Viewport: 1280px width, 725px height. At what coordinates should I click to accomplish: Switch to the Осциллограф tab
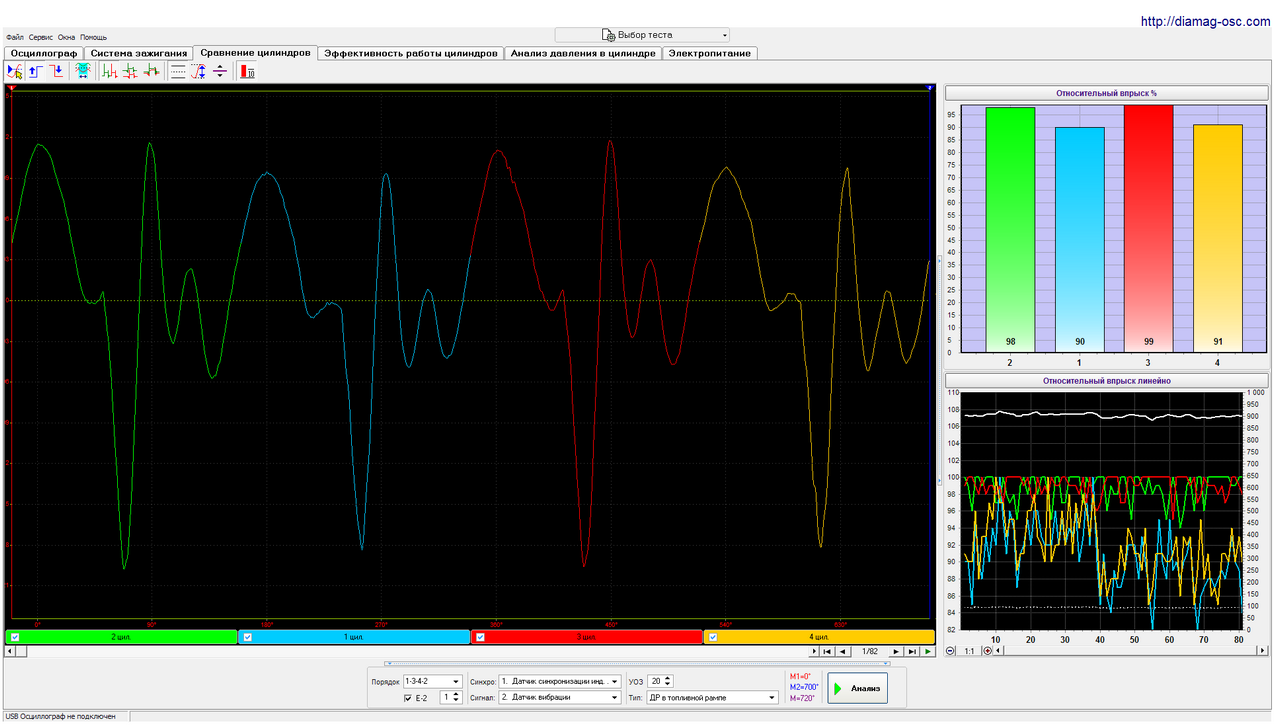[x=43, y=53]
